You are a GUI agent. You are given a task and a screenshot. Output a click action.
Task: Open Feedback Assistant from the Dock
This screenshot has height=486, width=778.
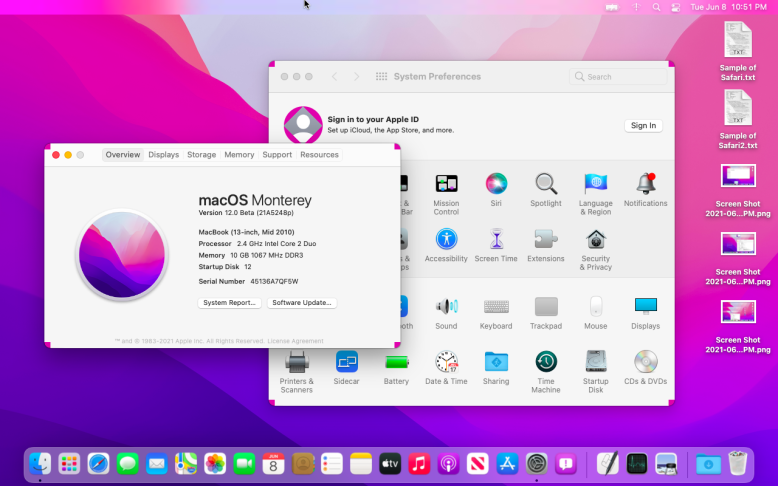coord(566,464)
